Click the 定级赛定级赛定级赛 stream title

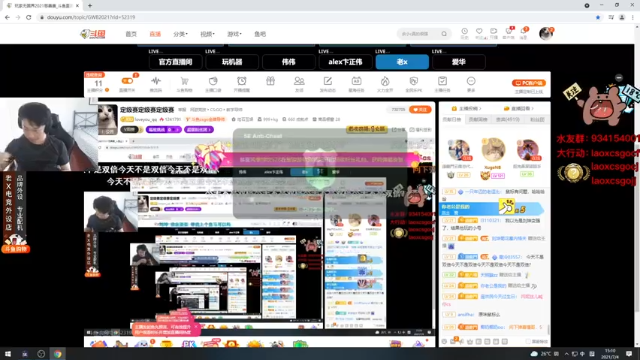(x=147, y=109)
